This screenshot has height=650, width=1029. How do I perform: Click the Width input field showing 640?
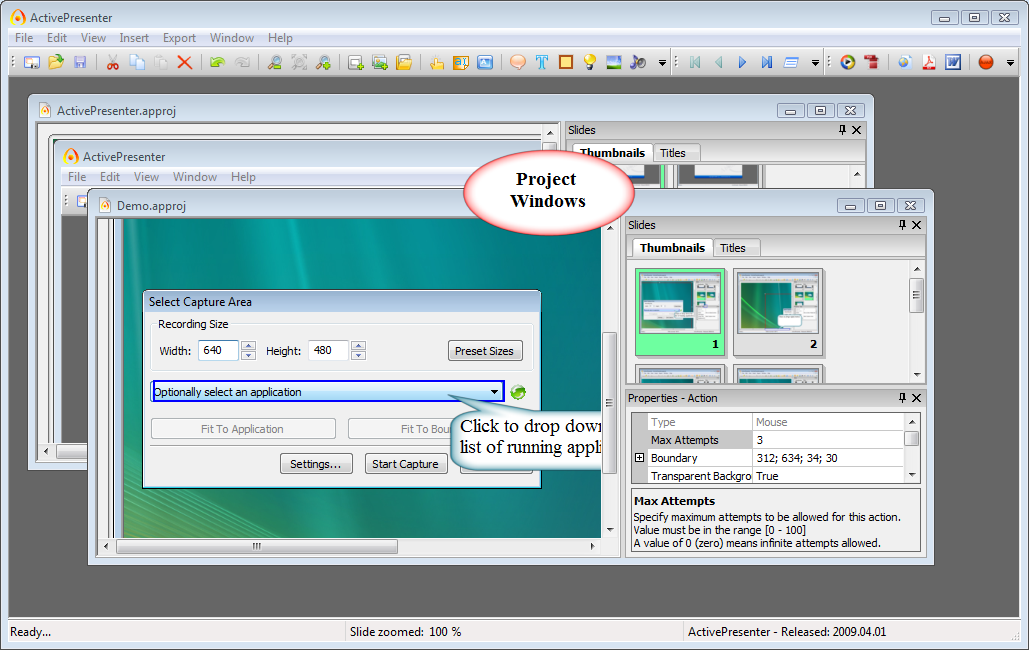click(x=219, y=351)
